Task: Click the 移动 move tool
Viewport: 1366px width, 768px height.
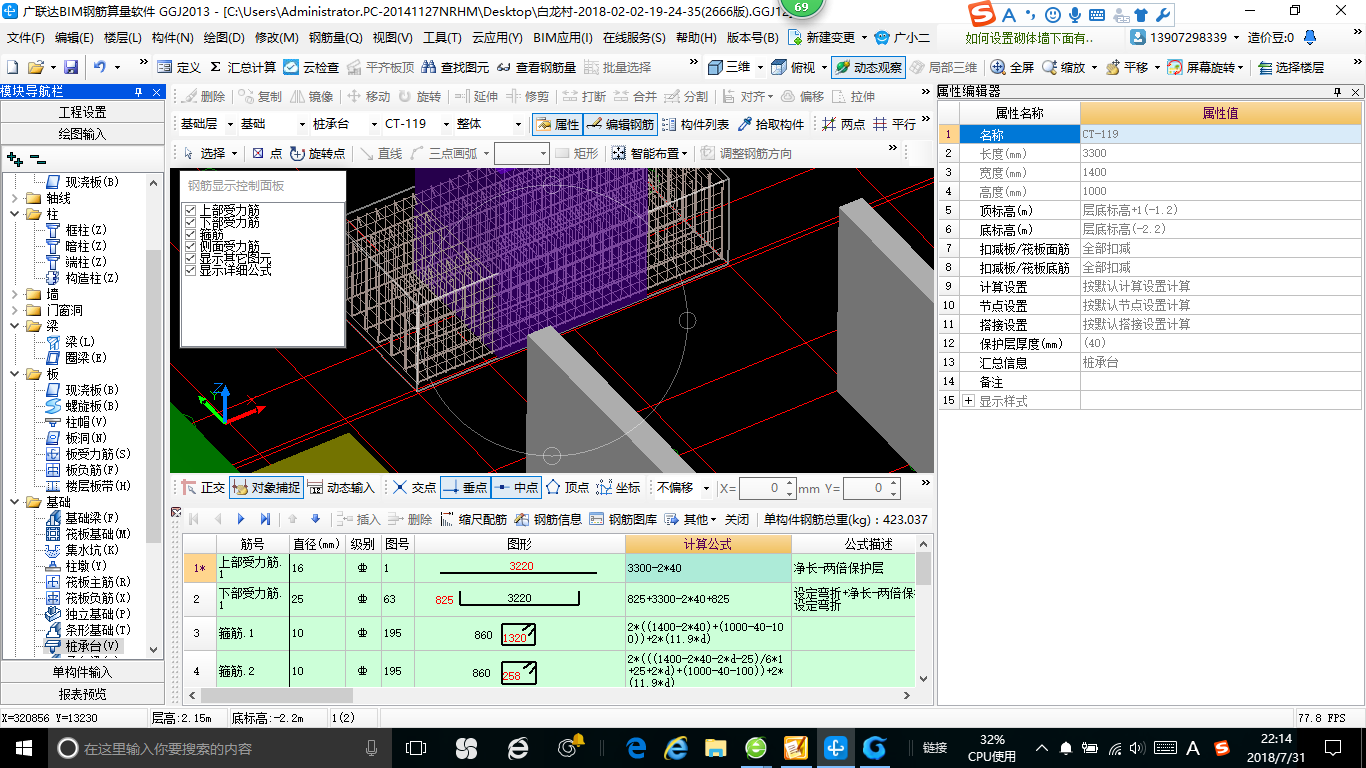Action: pos(368,96)
